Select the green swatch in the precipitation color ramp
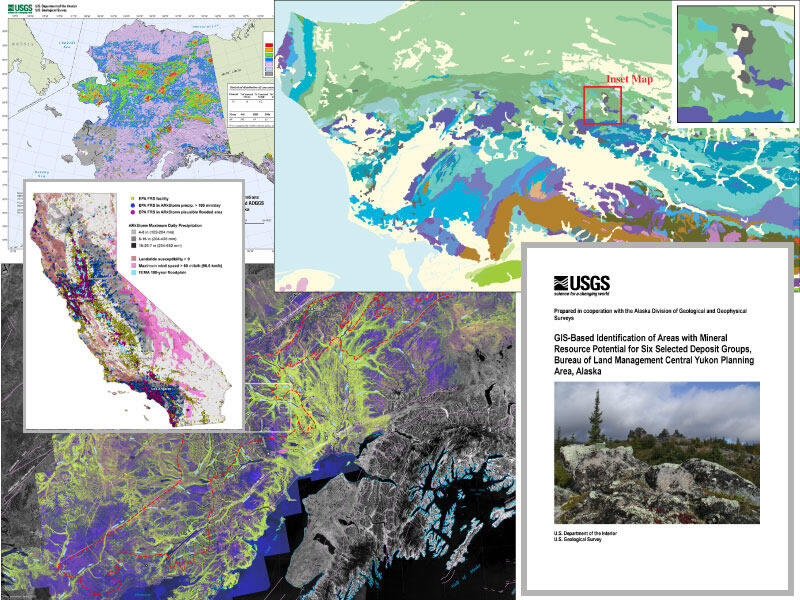Screen dimensions: 800x600 (x=267, y=54)
